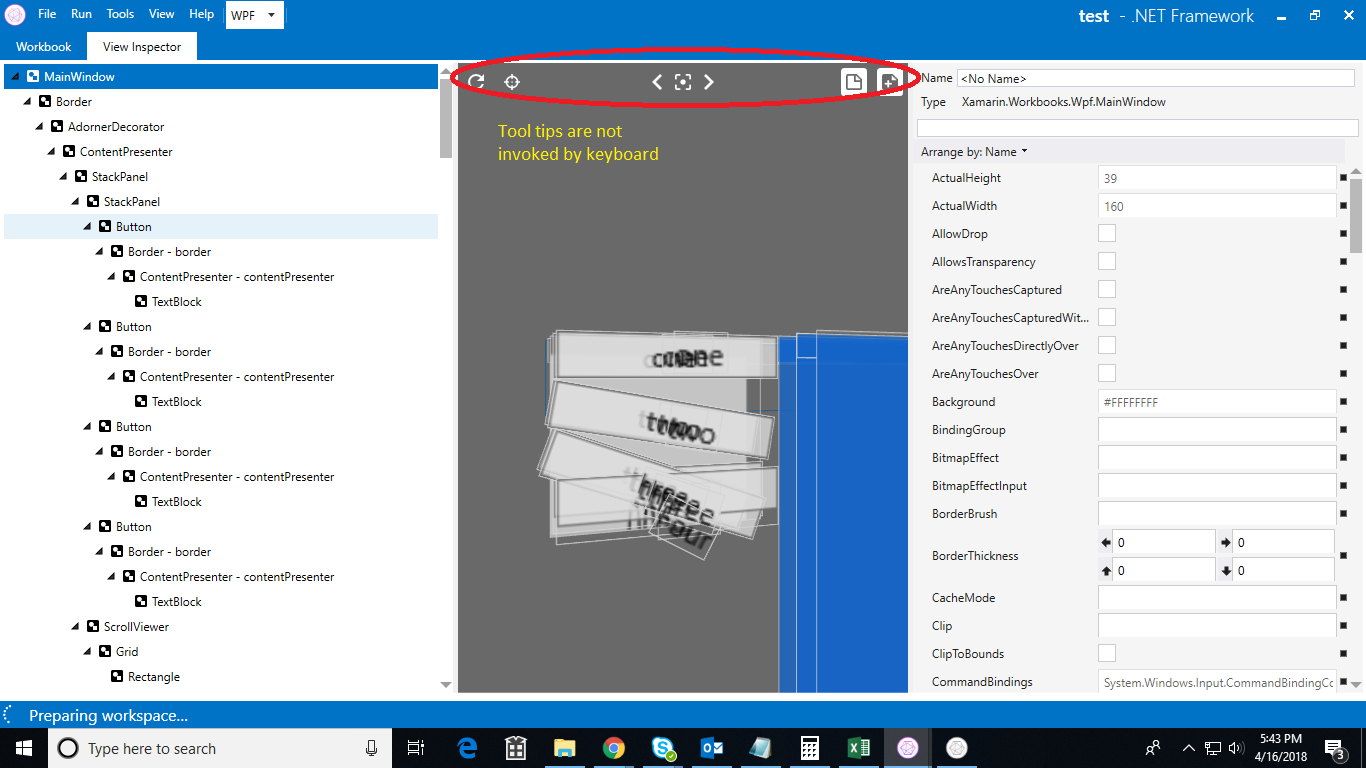Image resolution: width=1366 pixels, height=768 pixels.
Task: Check the ClipToBounds checkbox
Action: coord(1107,653)
